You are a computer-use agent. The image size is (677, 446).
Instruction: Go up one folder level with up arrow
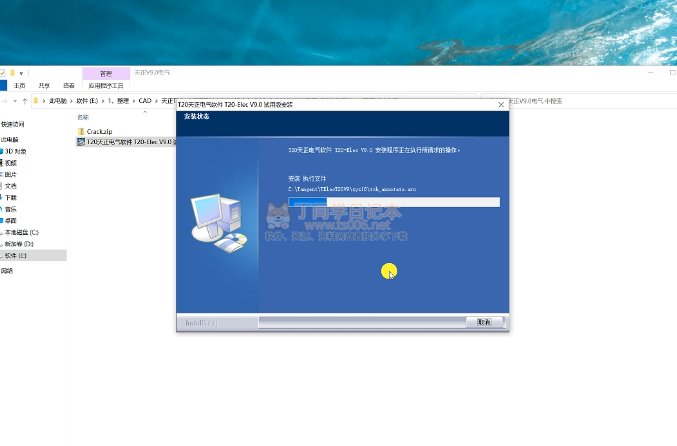25,101
